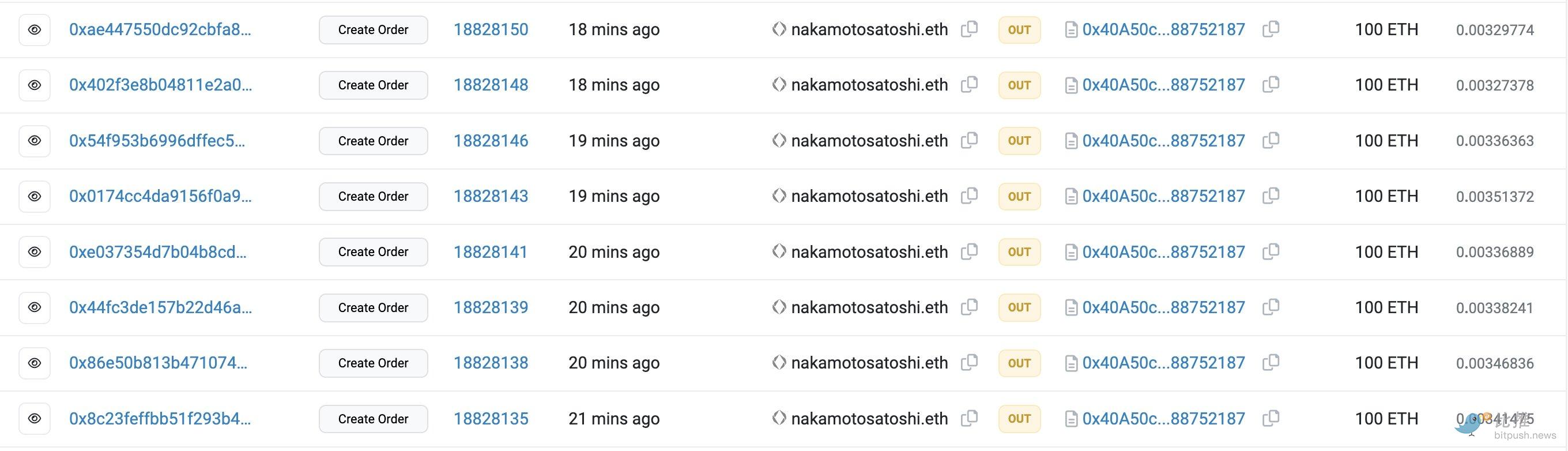Copy nakamotosatoshi.eth address in block 18828150 row
The width and height of the screenshot is (1568, 451).
click(969, 29)
